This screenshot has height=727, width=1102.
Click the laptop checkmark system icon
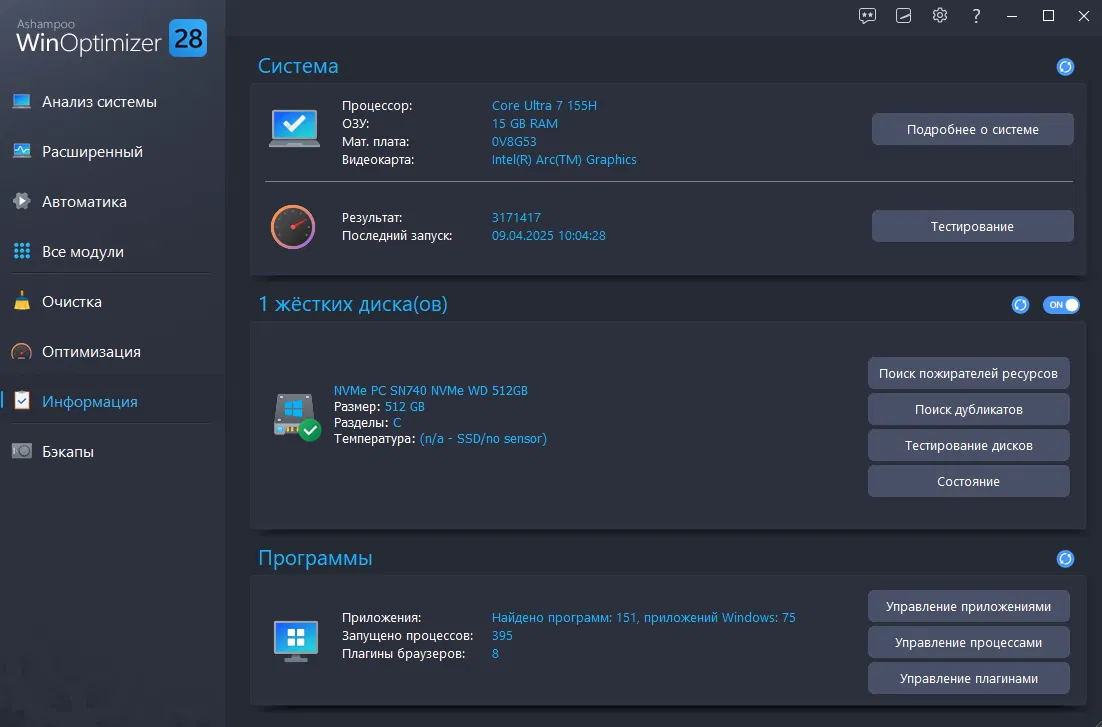coord(294,128)
